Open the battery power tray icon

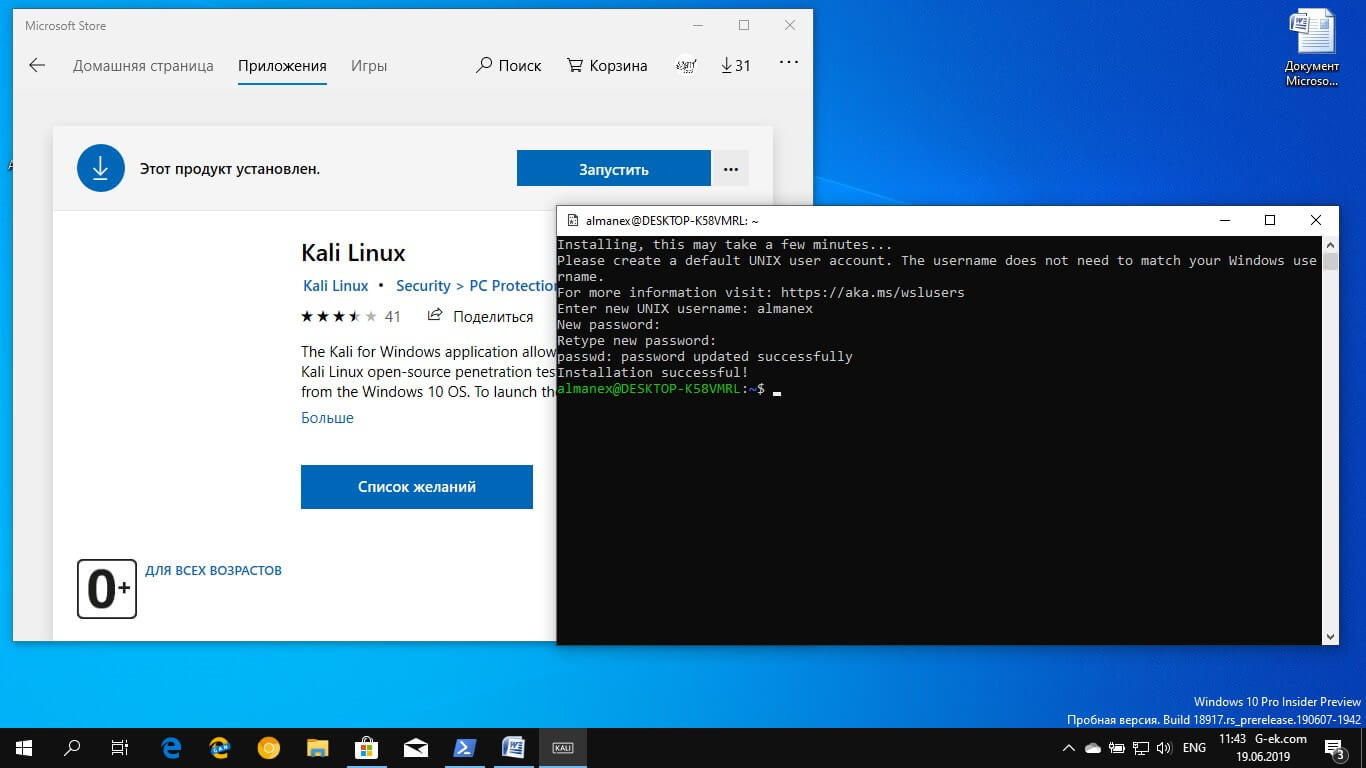tap(1117, 747)
